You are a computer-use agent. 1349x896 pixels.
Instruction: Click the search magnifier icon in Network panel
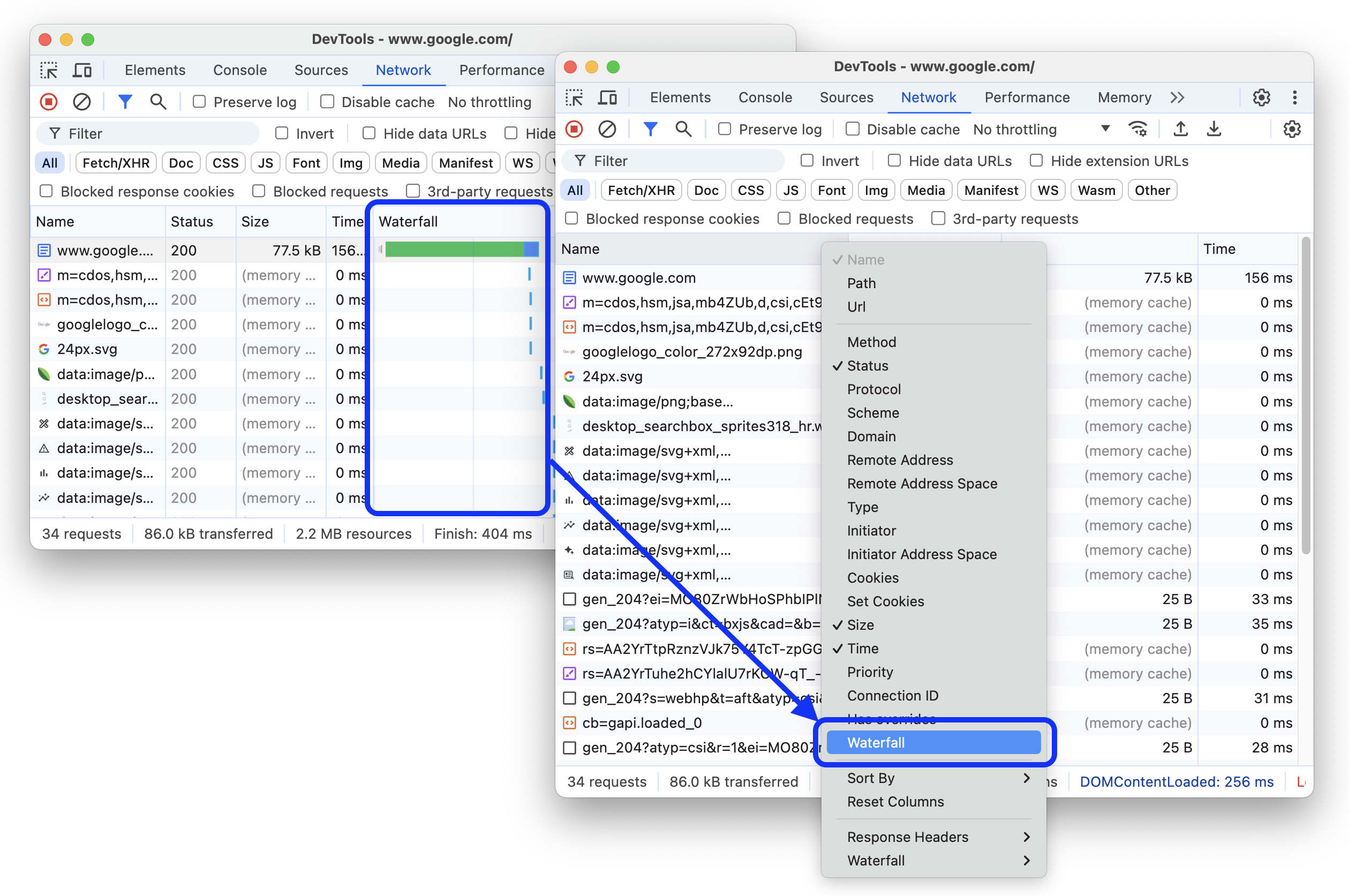pyautogui.click(x=684, y=129)
